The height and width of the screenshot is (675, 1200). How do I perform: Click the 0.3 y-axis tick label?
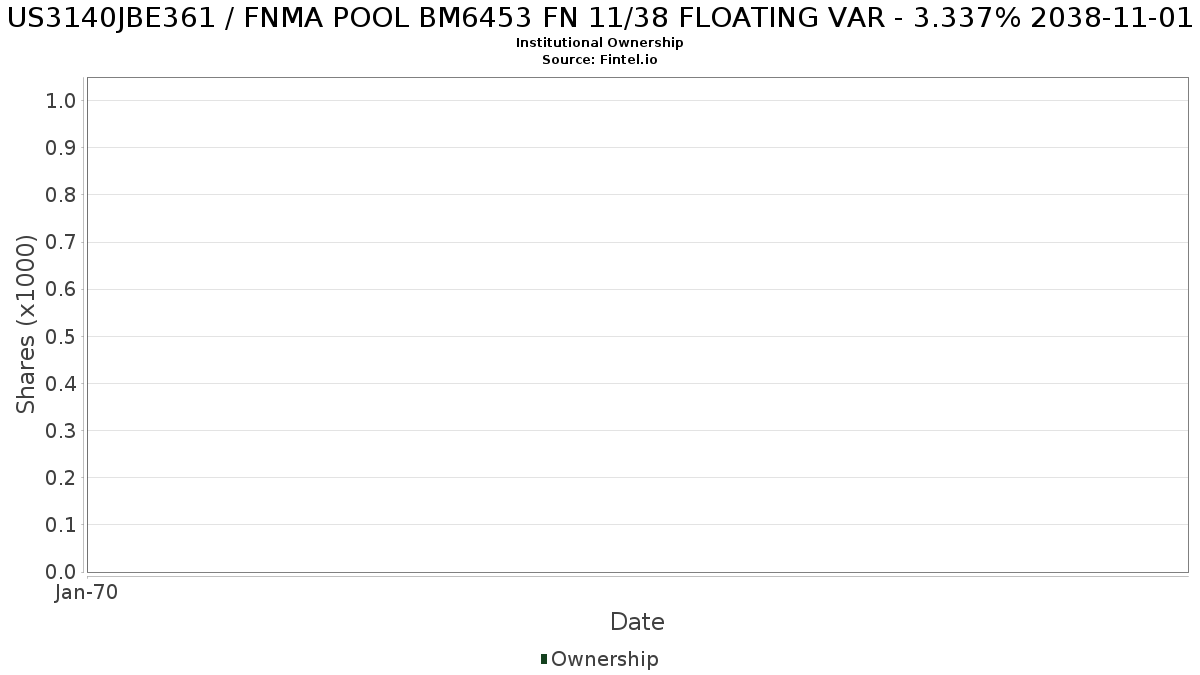[62, 430]
